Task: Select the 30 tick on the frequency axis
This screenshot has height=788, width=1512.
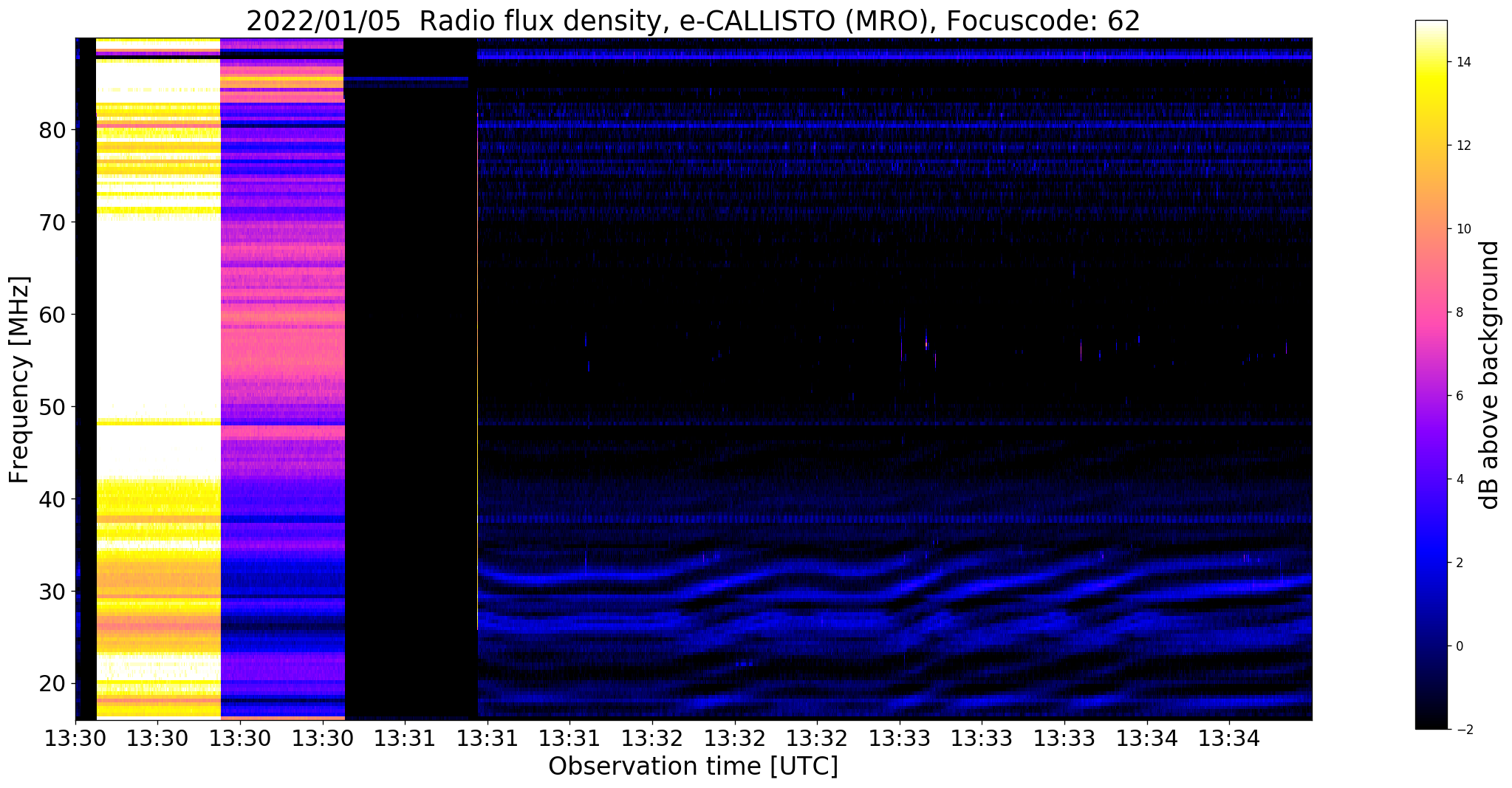Action: pyautogui.click(x=52, y=592)
